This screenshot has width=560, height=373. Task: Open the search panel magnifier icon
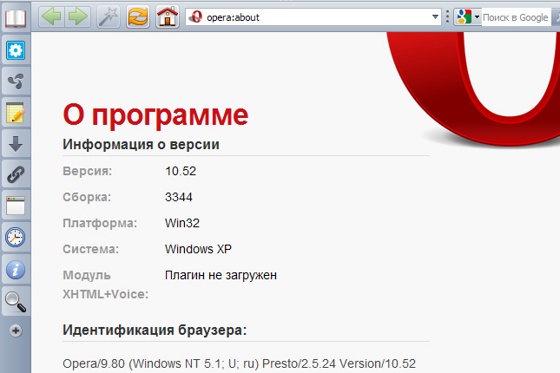click(15, 301)
